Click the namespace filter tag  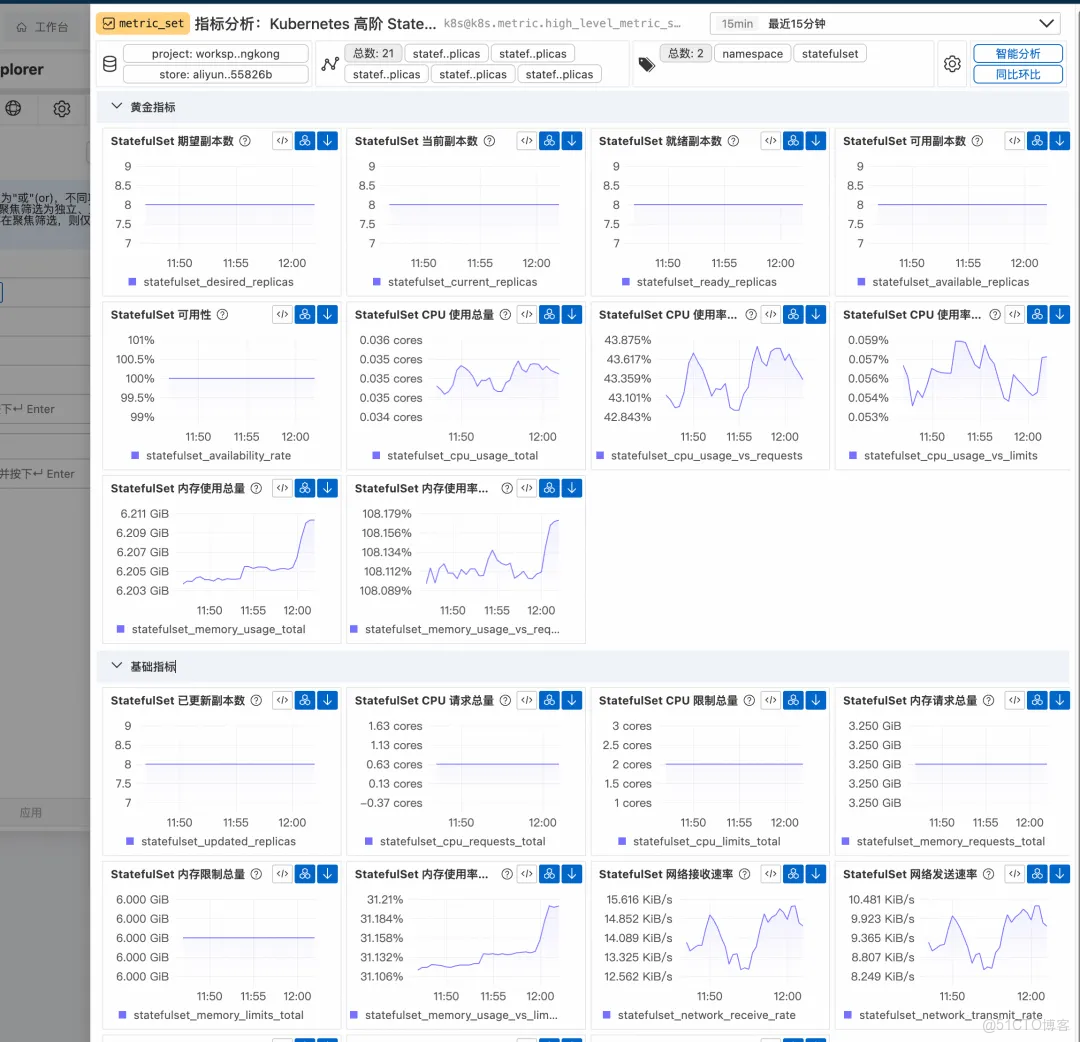[x=752, y=53]
